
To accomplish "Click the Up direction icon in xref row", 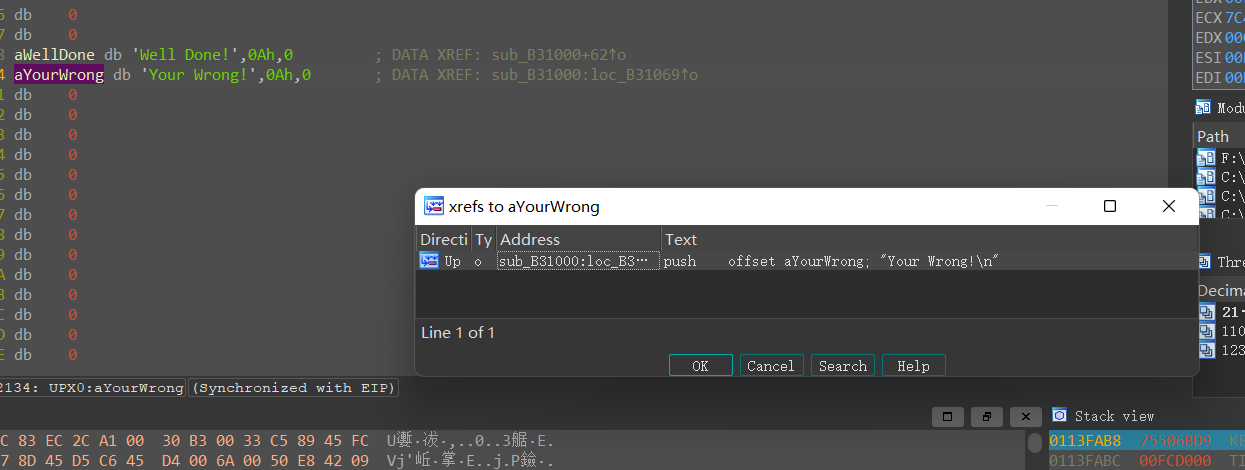I will [x=429, y=261].
